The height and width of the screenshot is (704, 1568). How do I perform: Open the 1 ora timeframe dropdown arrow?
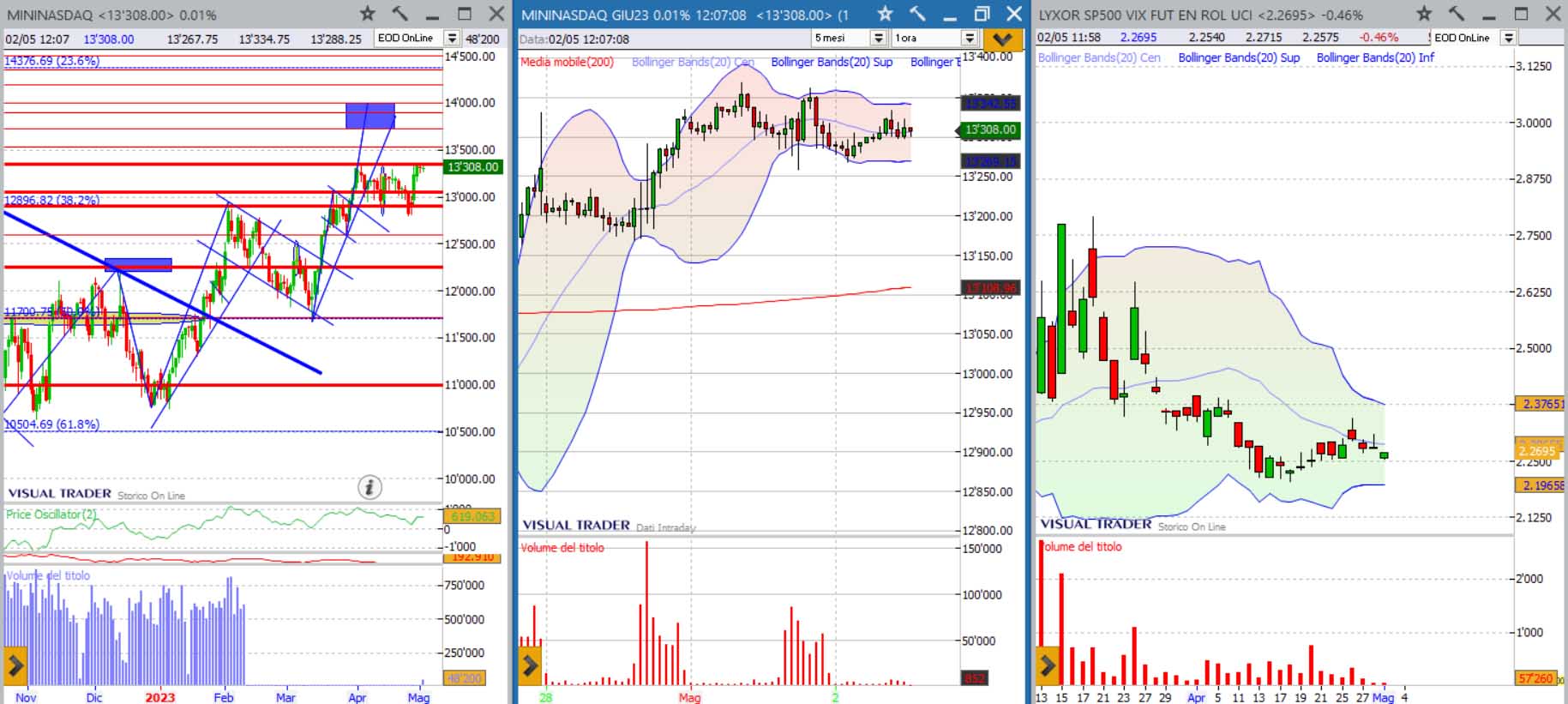970,38
